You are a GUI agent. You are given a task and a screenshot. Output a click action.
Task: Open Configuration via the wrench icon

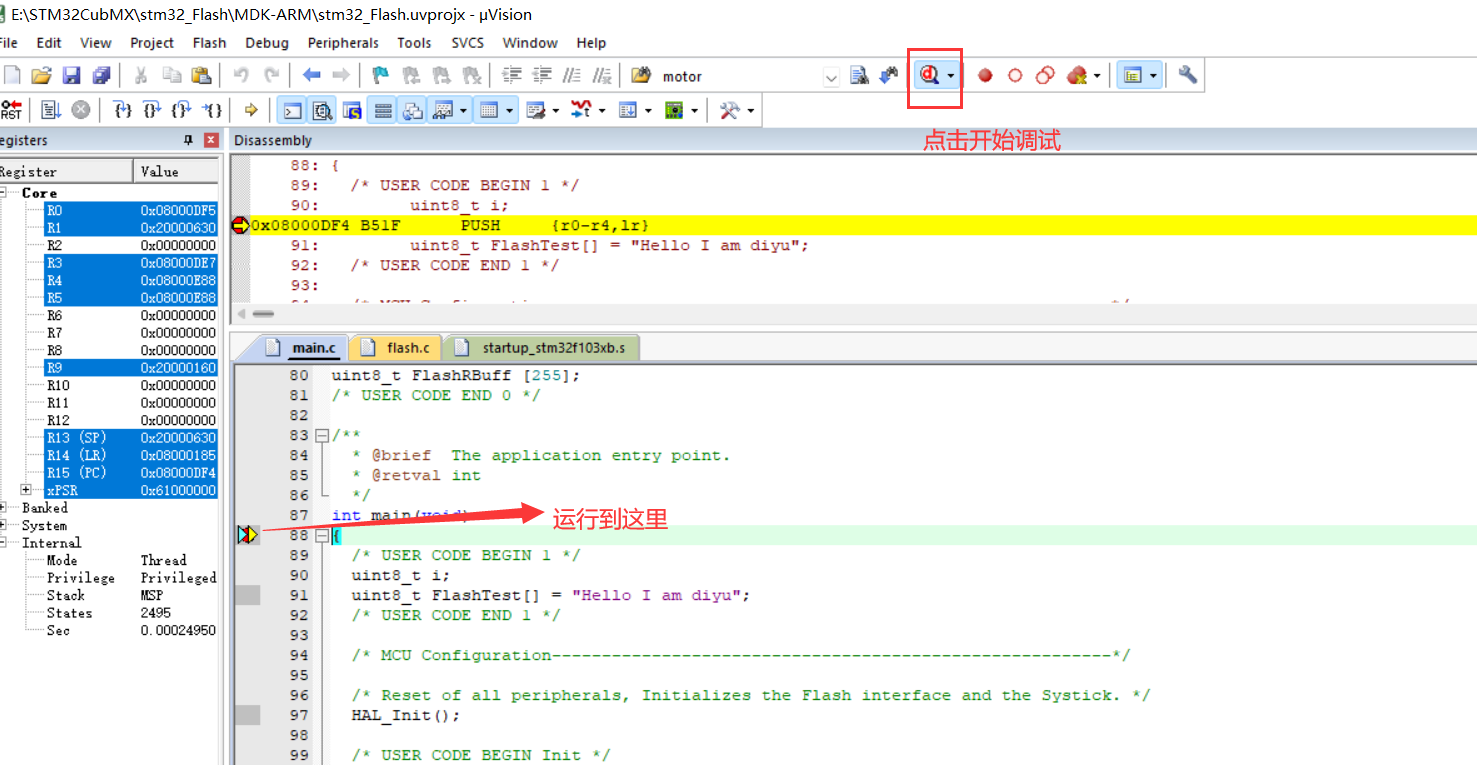click(x=1188, y=75)
